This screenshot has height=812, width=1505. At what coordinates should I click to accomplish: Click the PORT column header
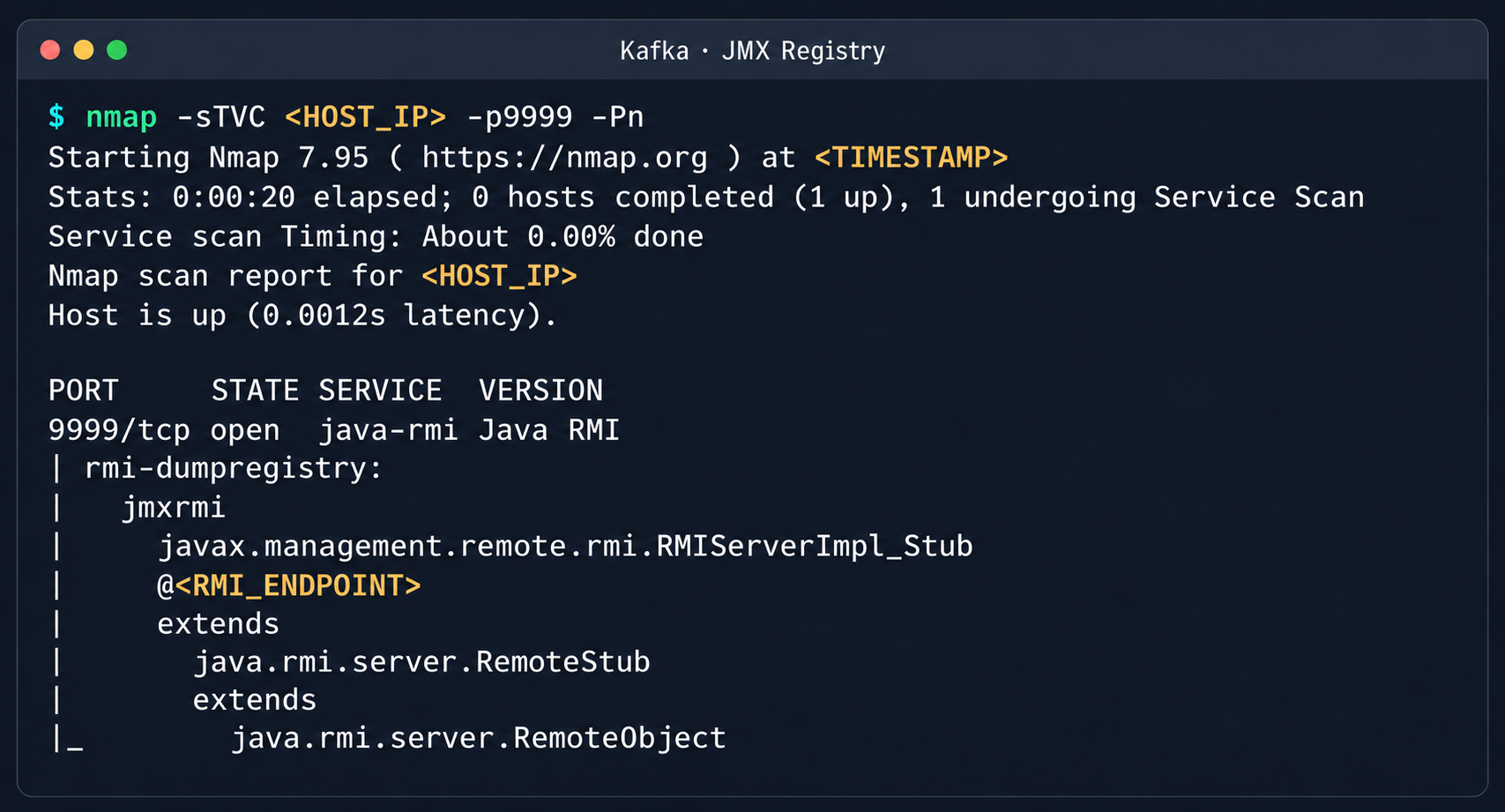(83, 391)
